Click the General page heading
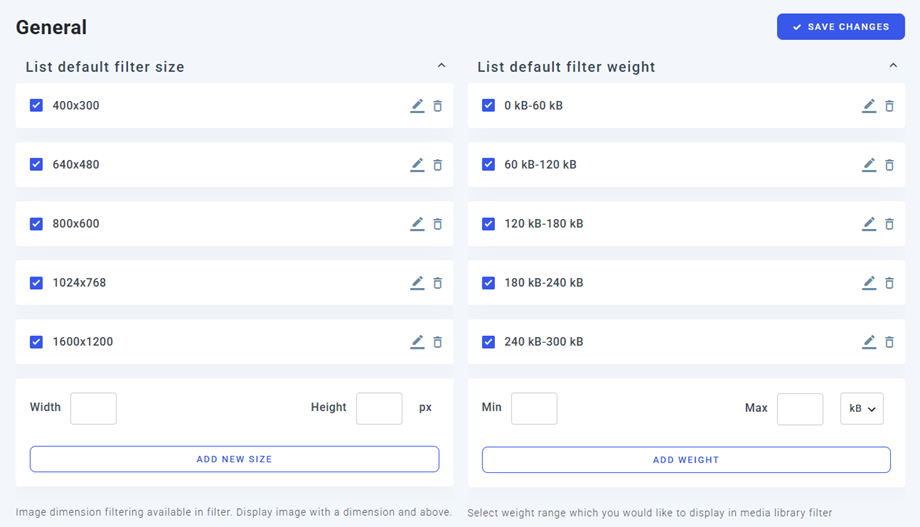The height and width of the screenshot is (527, 920). (51, 28)
